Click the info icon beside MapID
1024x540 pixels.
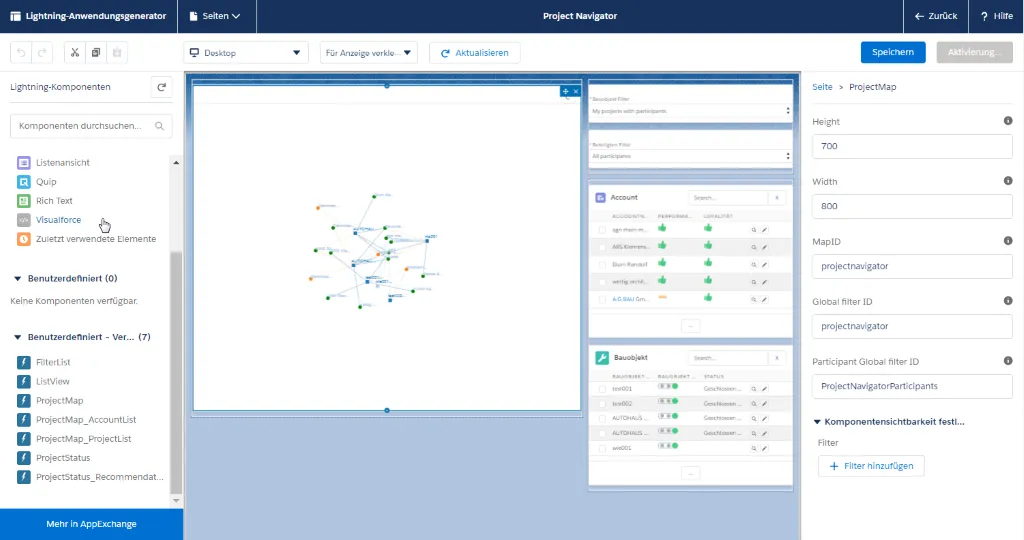click(x=1008, y=241)
